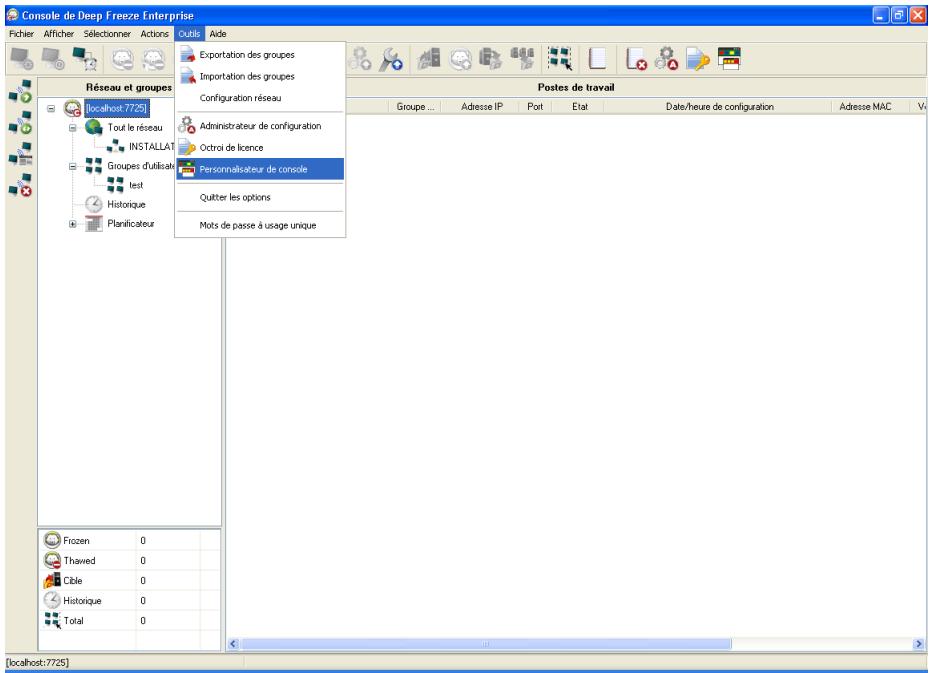Click the Réseau et groupes panel header

point(129,87)
